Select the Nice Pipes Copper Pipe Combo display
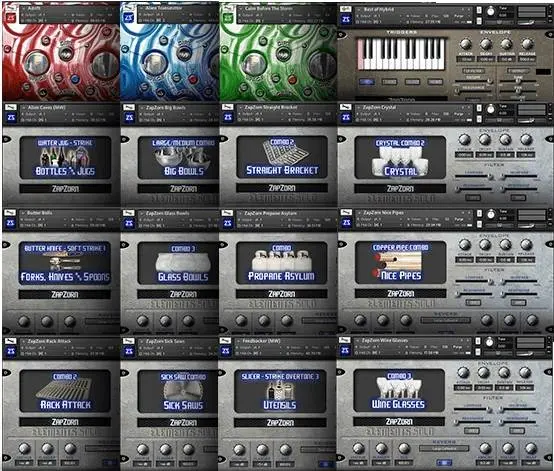This screenshot has height=471, width=554. pos(401,263)
